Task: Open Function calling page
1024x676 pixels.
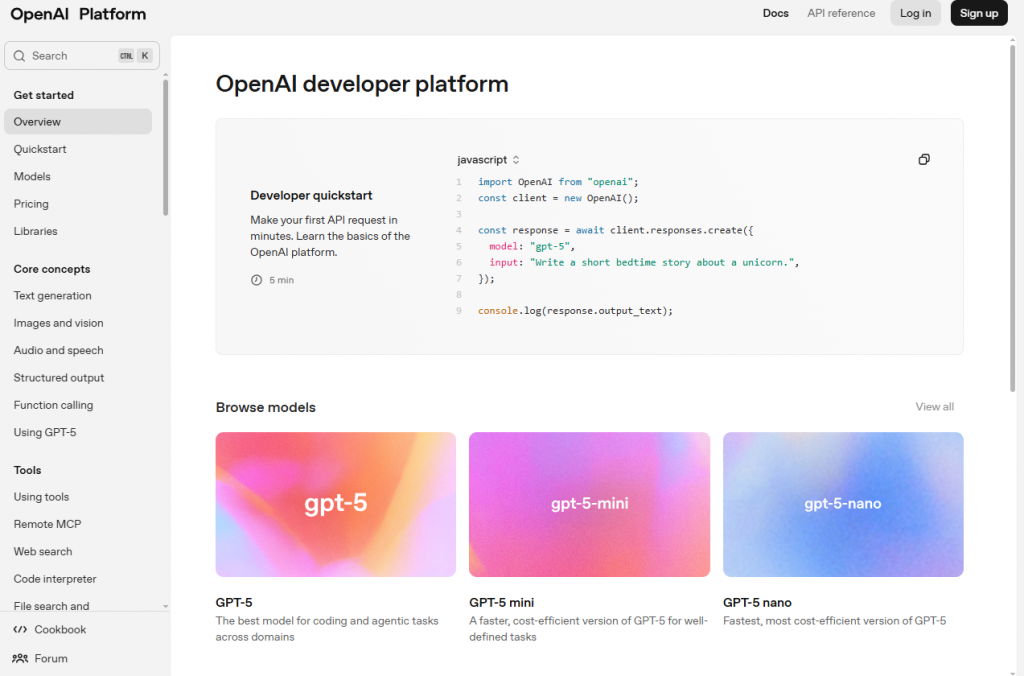Action: click(x=53, y=406)
